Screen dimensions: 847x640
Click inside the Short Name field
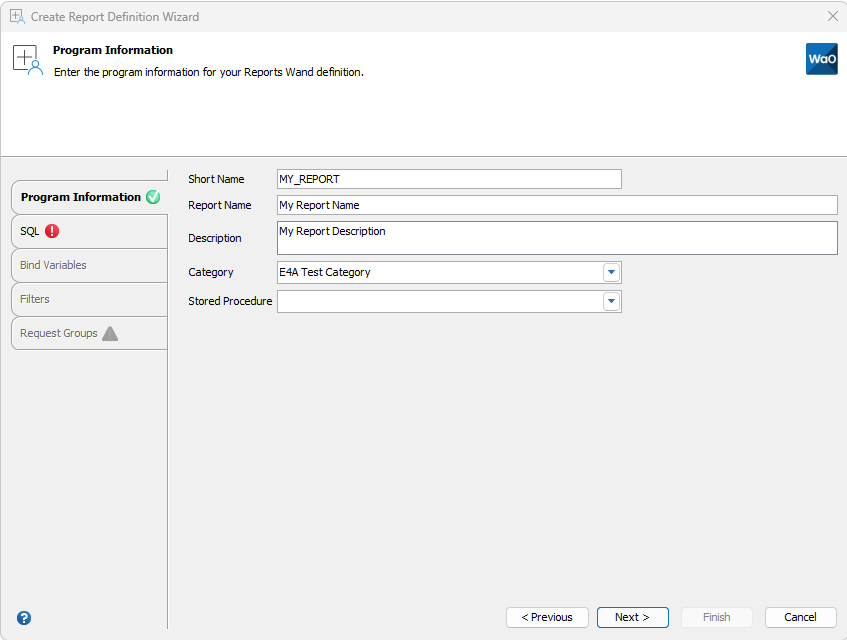448,179
